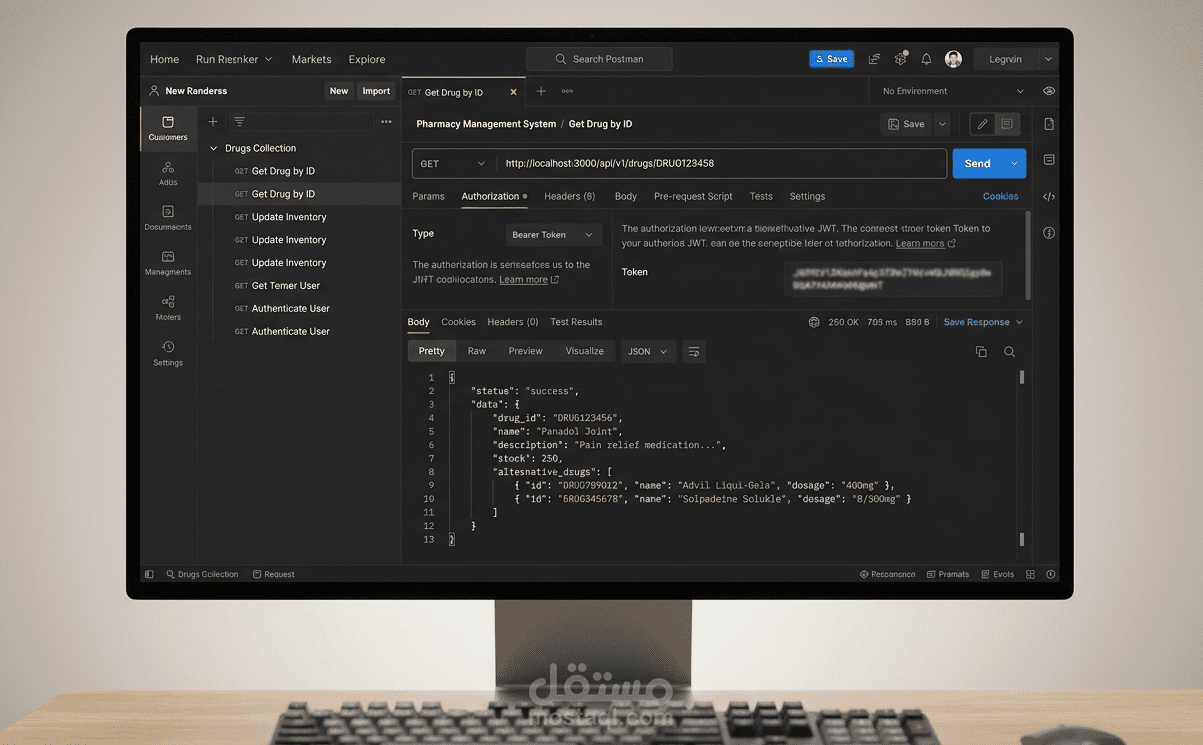Switch response view to Raw
Viewport: 1203px width, 745px height.
pos(477,351)
